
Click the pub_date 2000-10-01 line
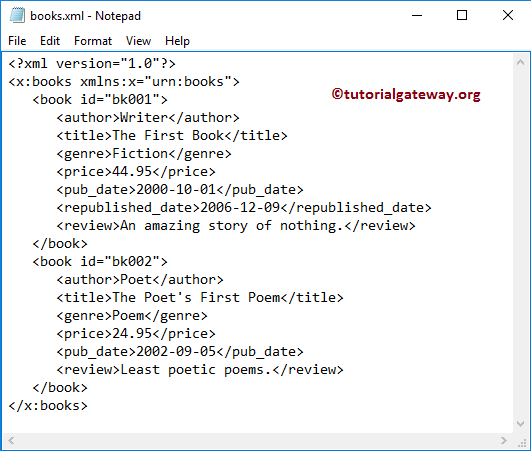point(180,189)
